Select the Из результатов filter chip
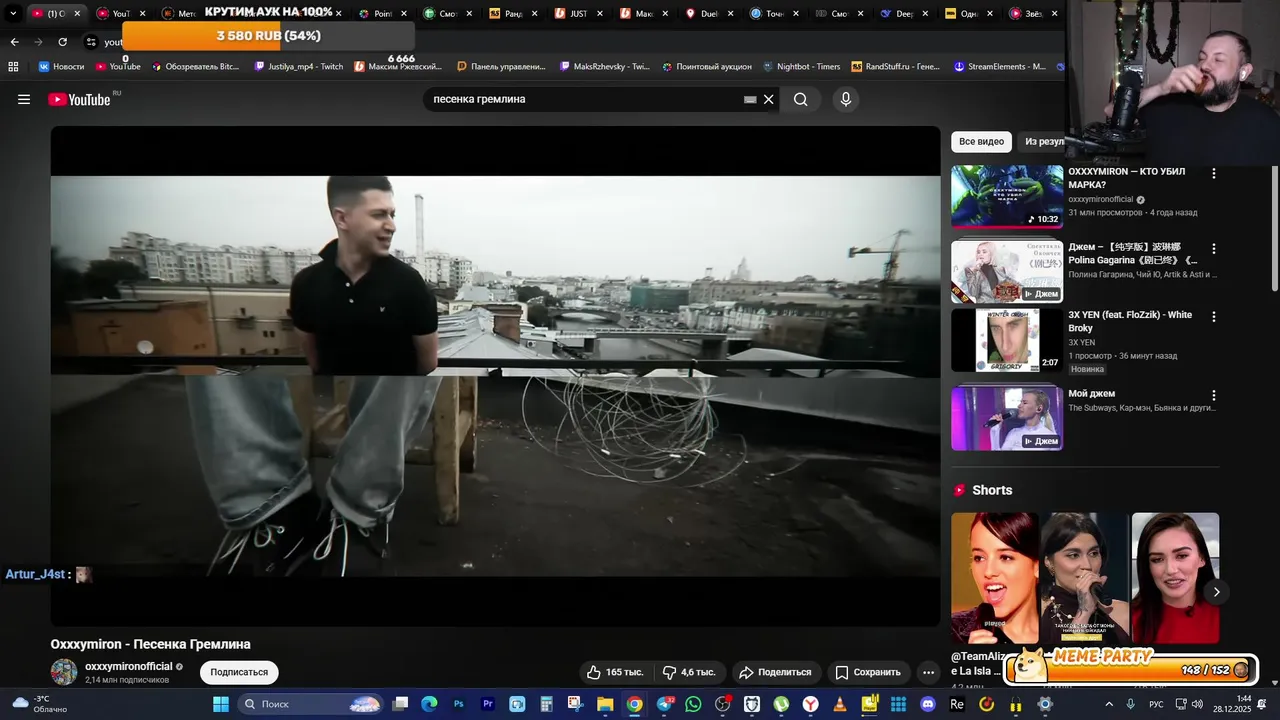 point(1043,142)
